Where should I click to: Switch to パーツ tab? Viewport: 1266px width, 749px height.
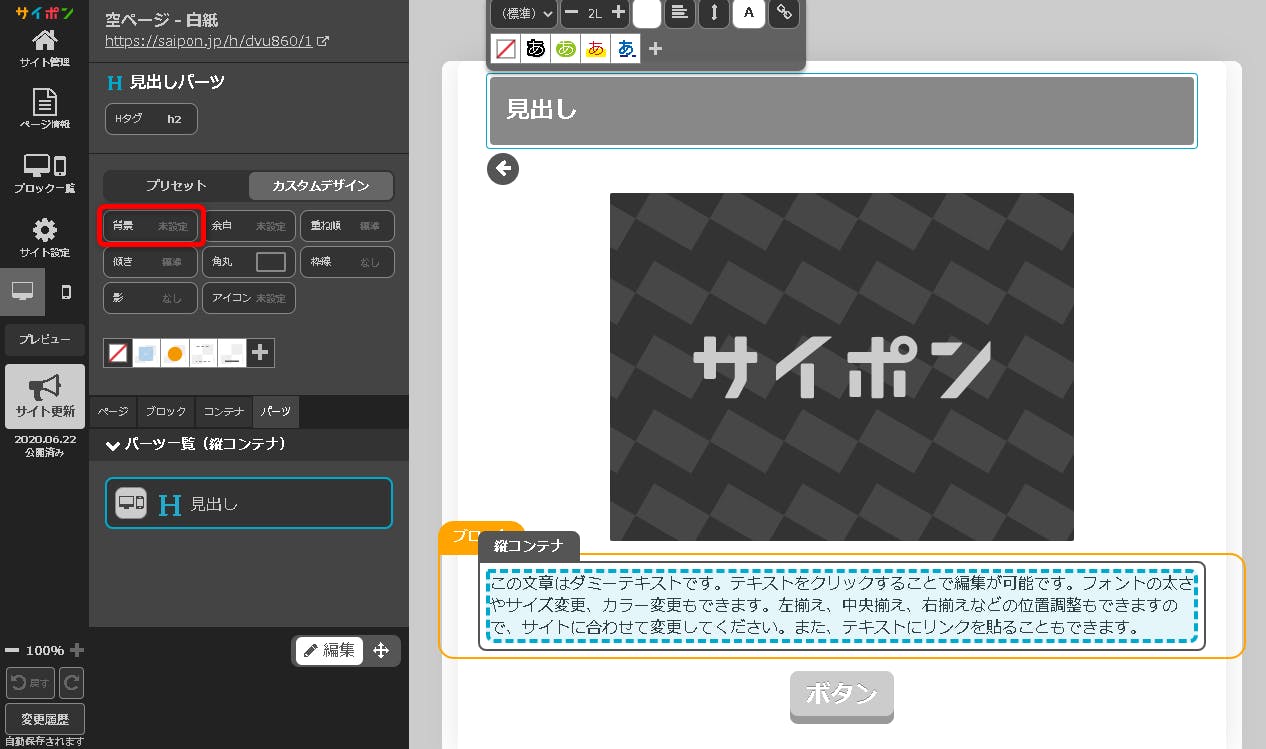point(276,412)
